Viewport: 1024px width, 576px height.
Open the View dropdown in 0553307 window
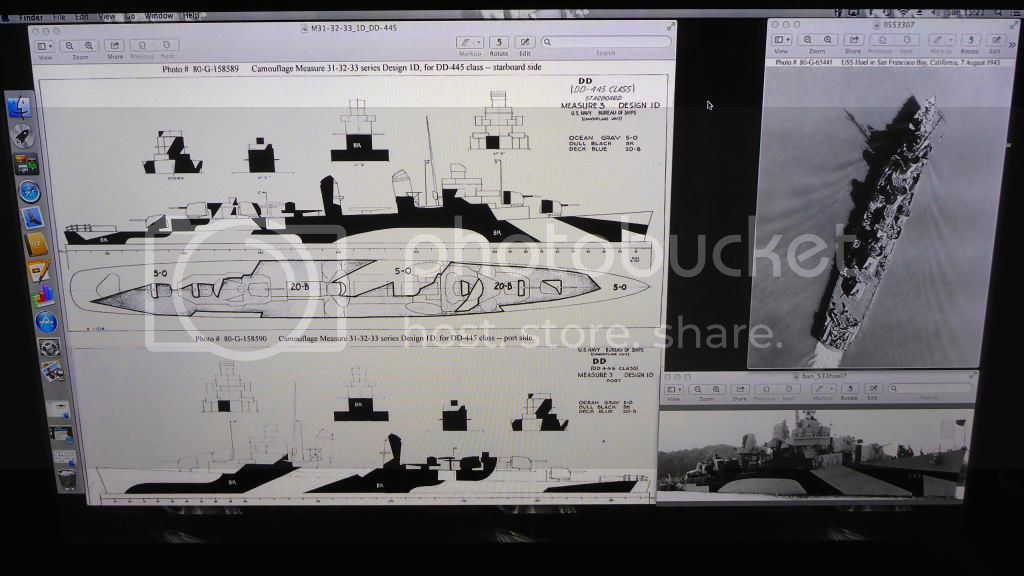tap(781, 39)
